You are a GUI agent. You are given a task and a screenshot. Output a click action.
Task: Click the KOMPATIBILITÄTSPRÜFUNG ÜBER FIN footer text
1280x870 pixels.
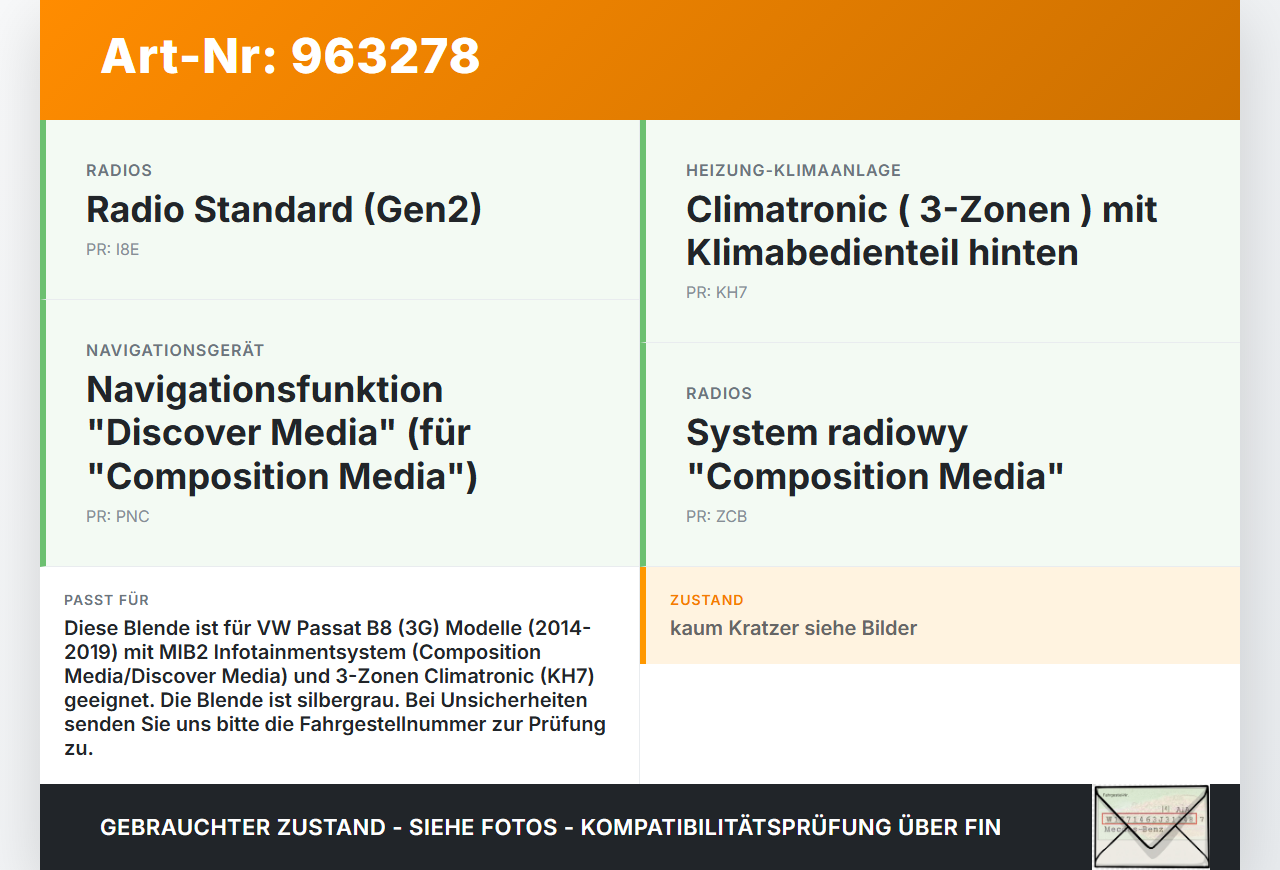point(790,827)
